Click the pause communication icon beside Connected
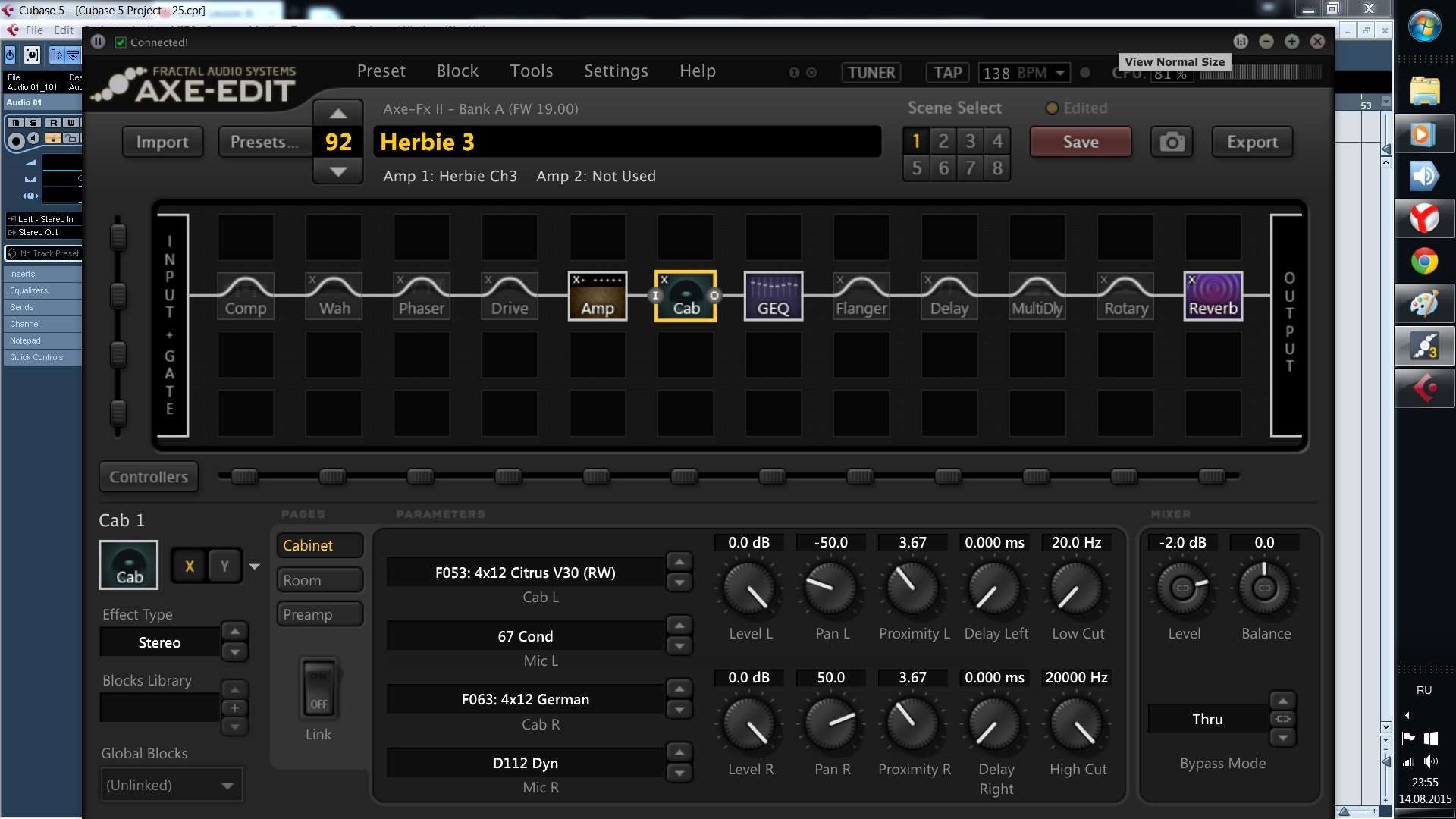 (98, 42)
